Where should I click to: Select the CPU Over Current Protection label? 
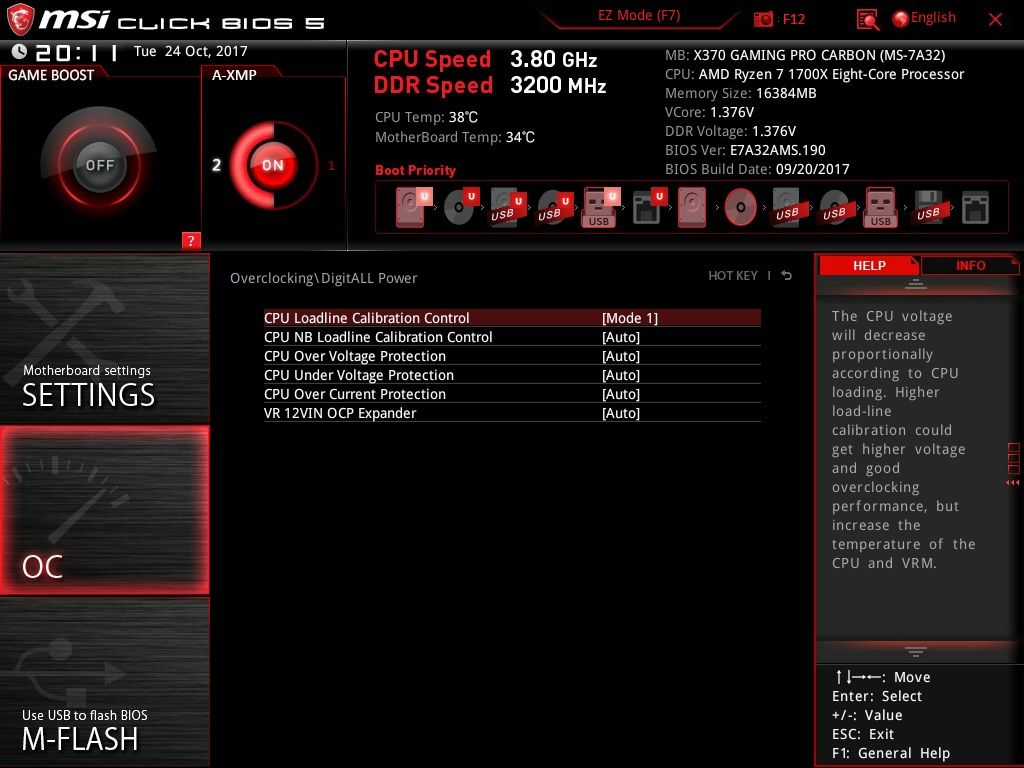tap(355, 394)
